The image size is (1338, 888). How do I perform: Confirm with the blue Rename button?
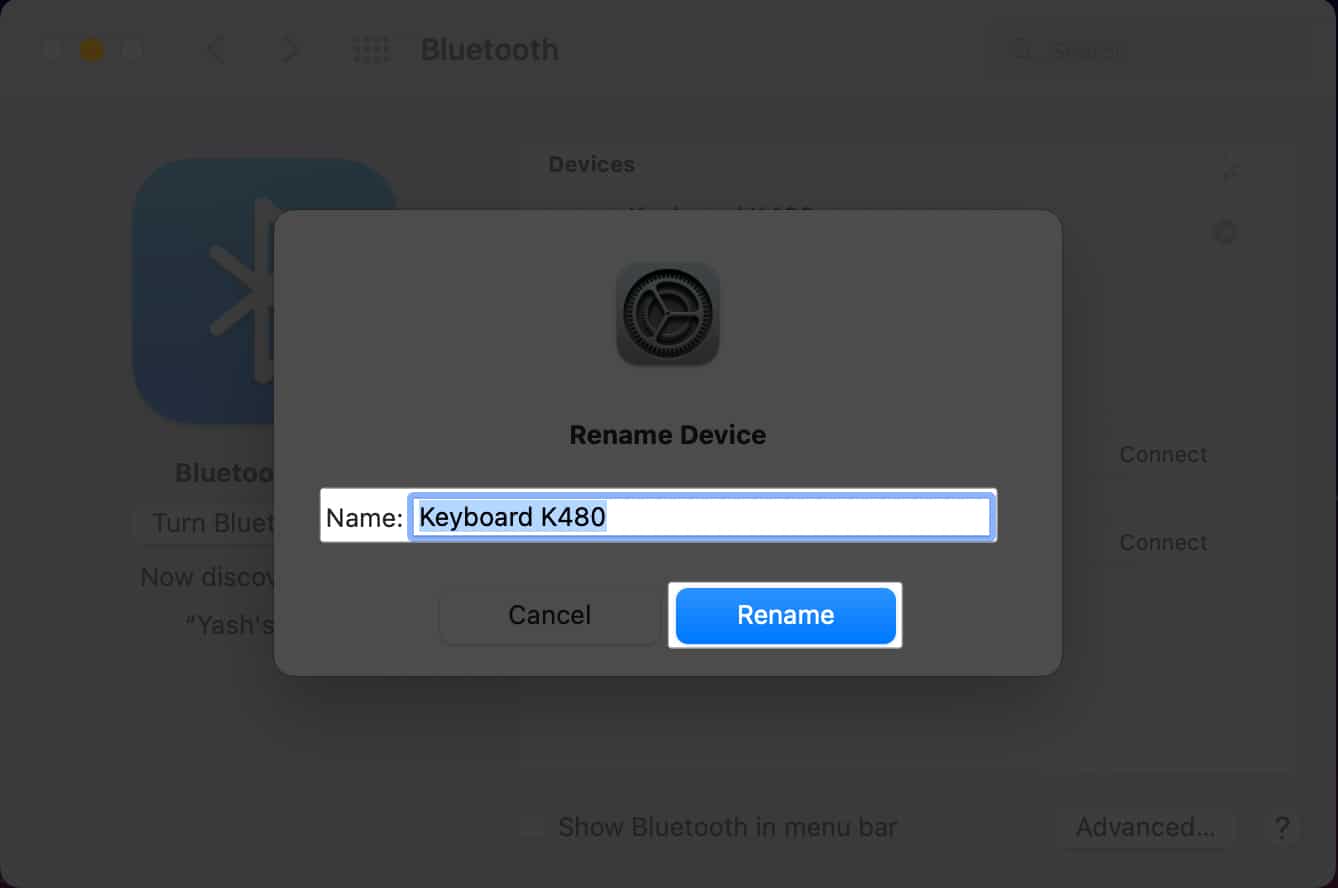click(x=785, y=615)
